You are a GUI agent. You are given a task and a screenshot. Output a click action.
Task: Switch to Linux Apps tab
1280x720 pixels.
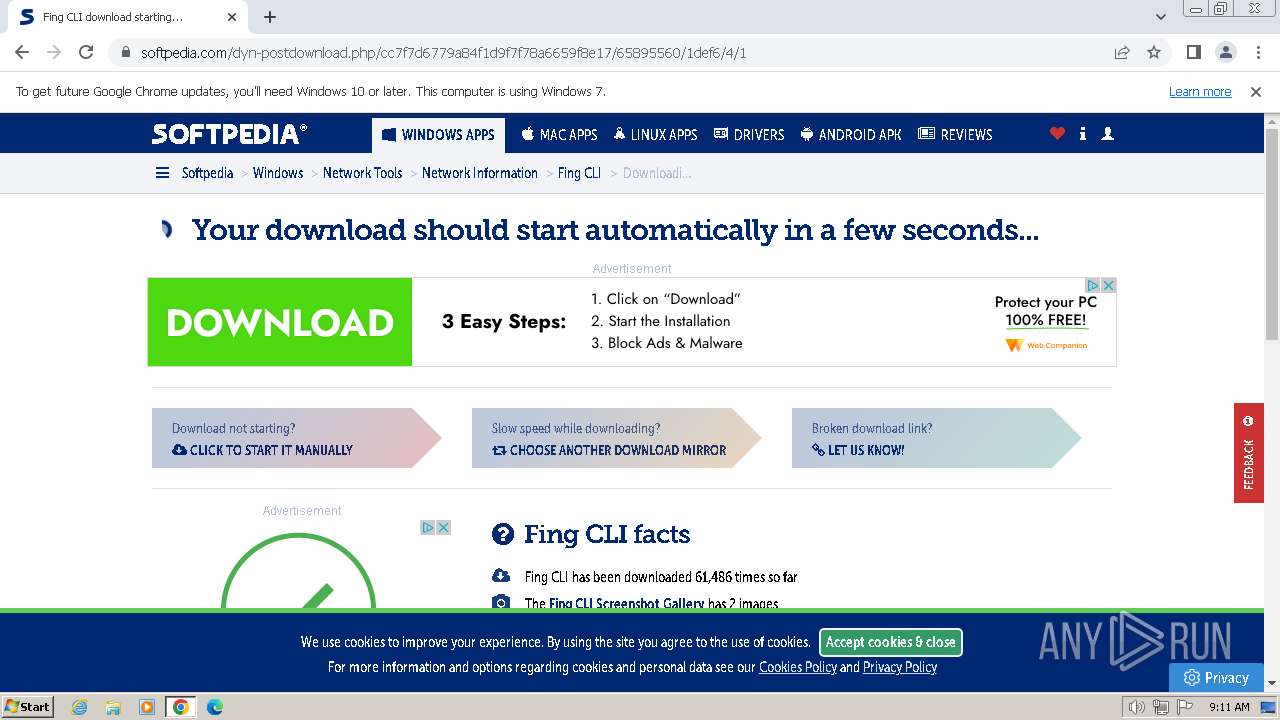point(655,134)
